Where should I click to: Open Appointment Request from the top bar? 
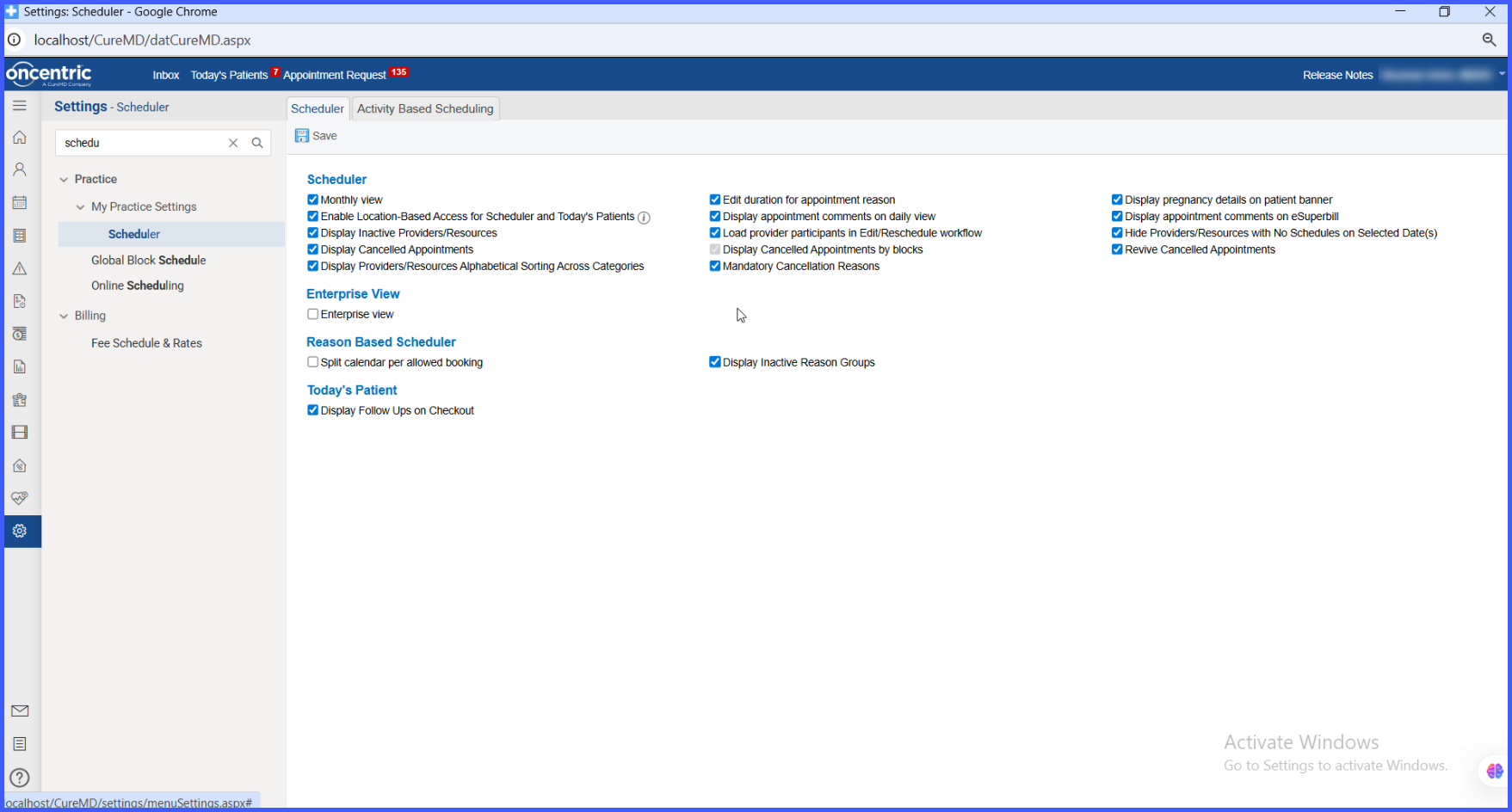[x=335, y=75]
